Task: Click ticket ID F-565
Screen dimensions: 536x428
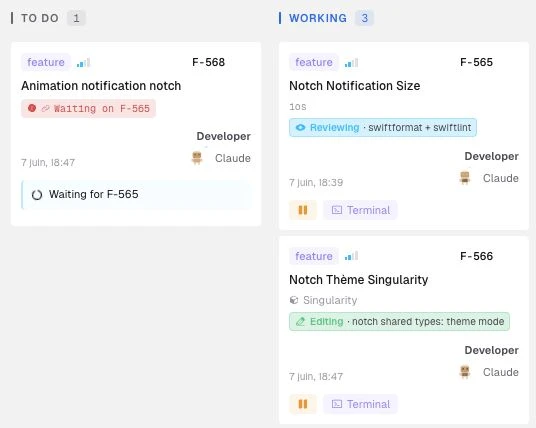Action: (x=477, y=62)
